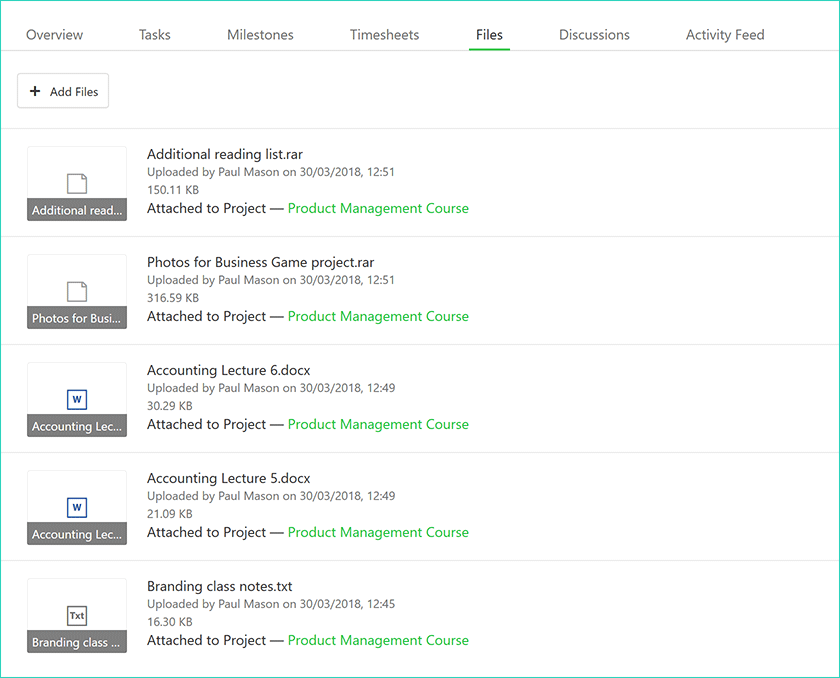
Task: Open the Photos for Business Game project.rar title
Action: [260, 262]
